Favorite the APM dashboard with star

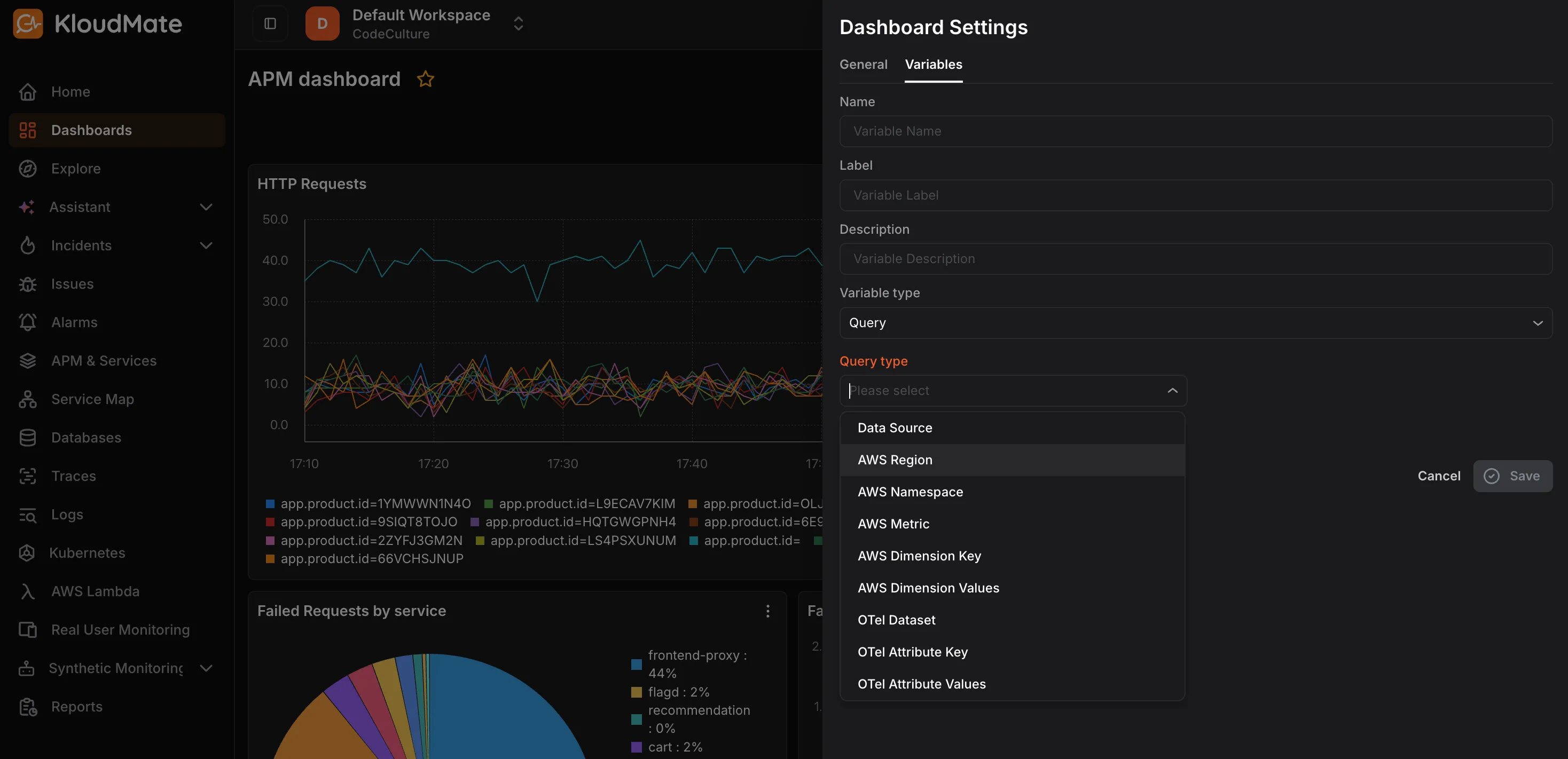click(x=426, y=79)
